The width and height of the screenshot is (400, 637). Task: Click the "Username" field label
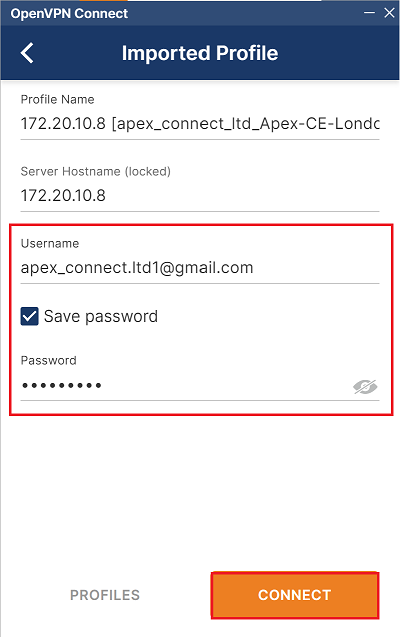click(x=50, y=243)
